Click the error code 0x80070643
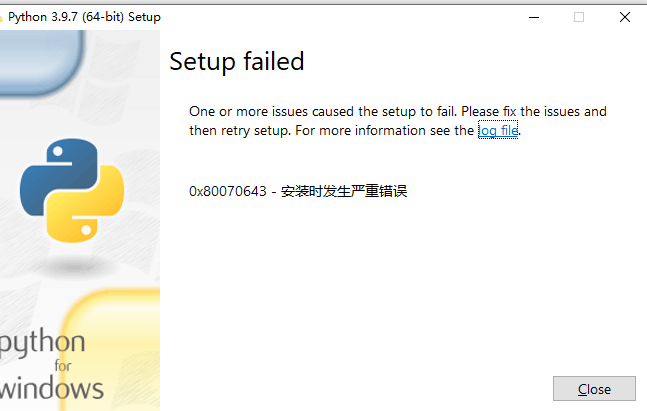The image size is (647, 411). pos(228,191)
